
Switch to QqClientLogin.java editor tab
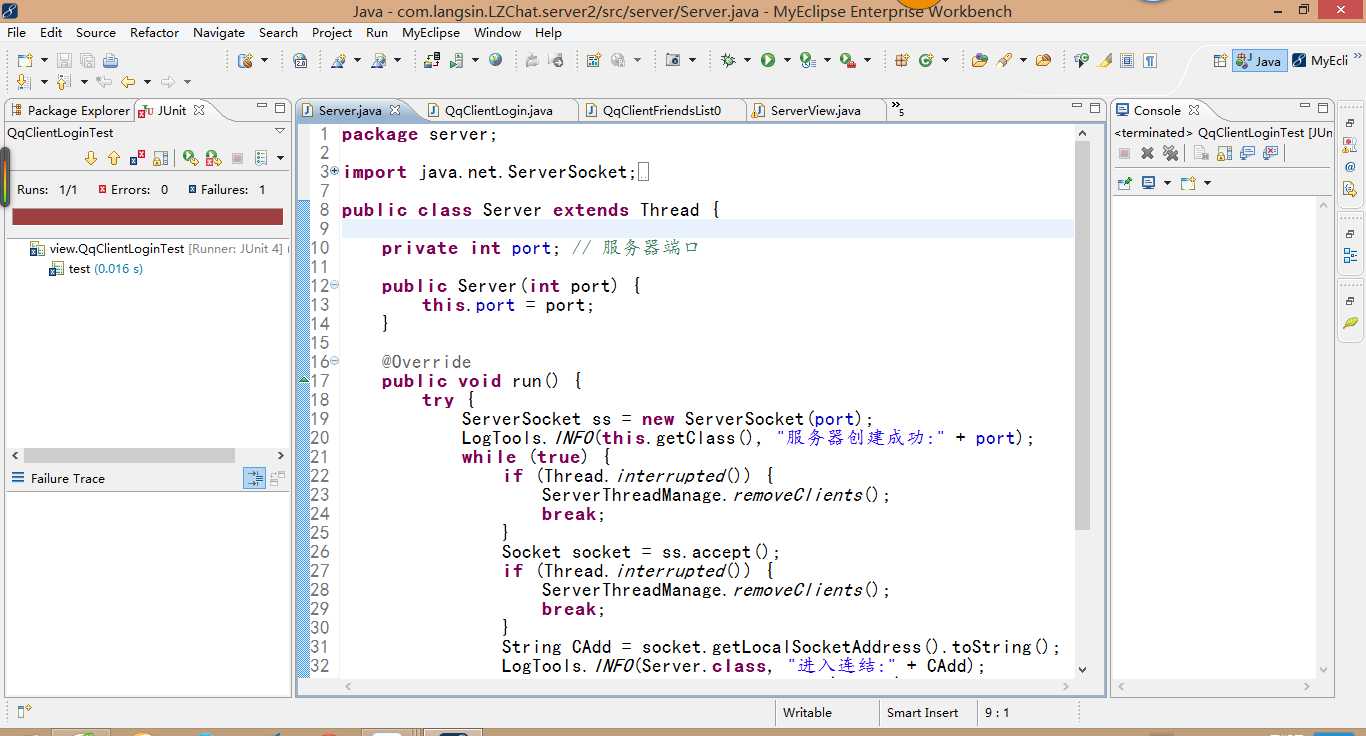pos(497,110)
